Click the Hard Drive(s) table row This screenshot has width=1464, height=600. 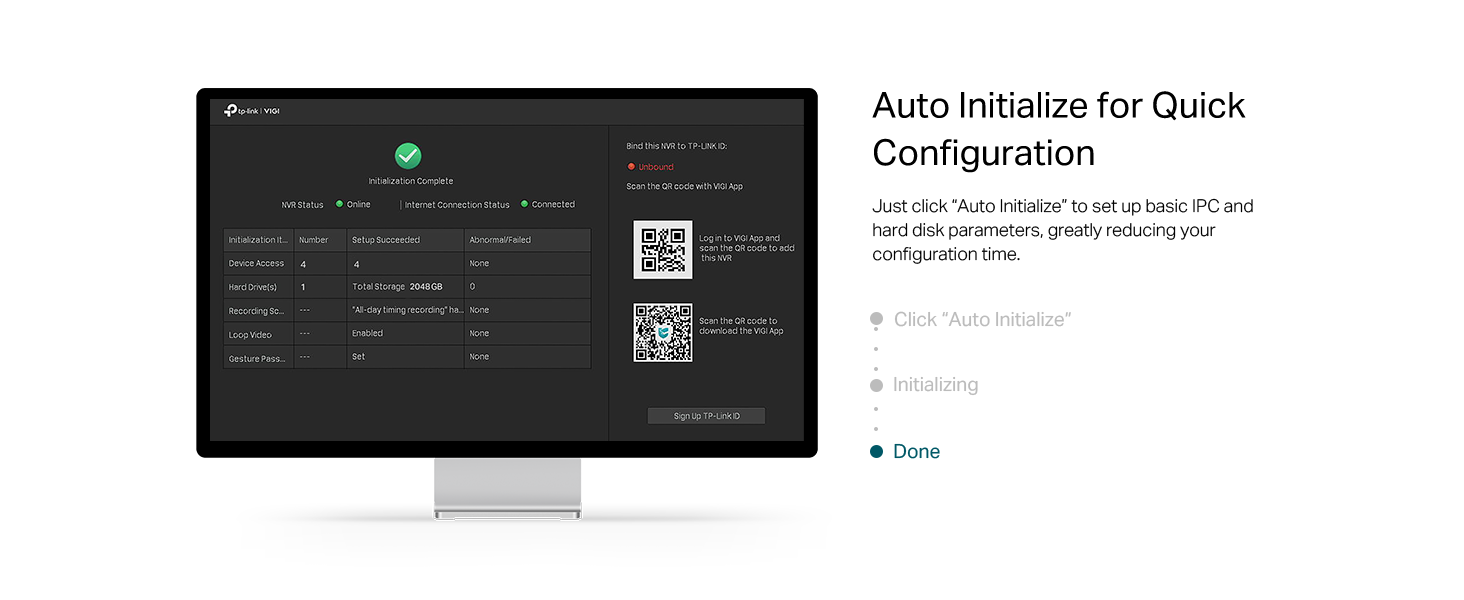point(406,287)
